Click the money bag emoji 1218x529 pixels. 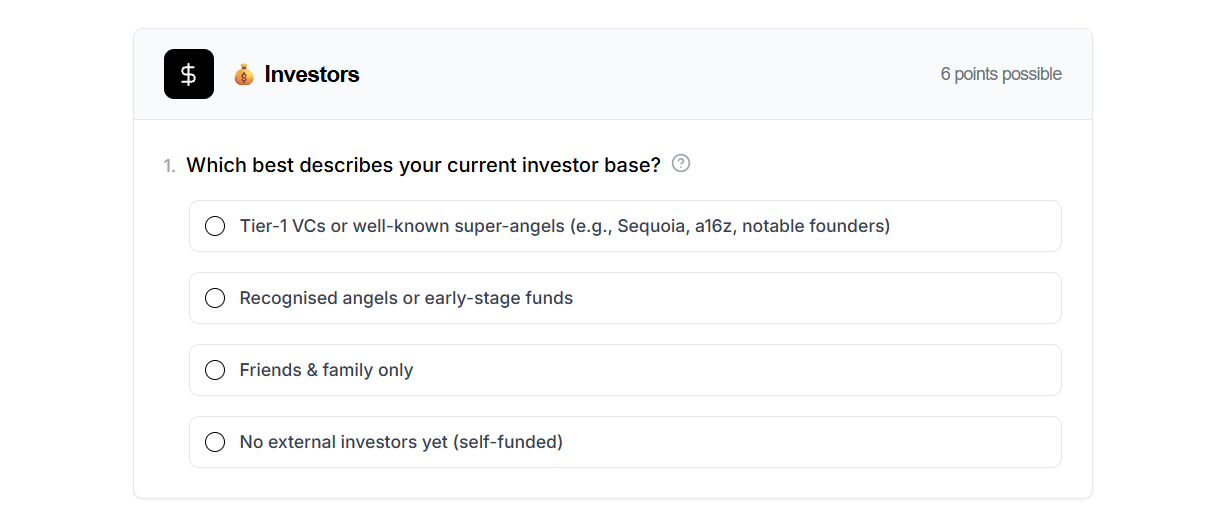[244, 75]
